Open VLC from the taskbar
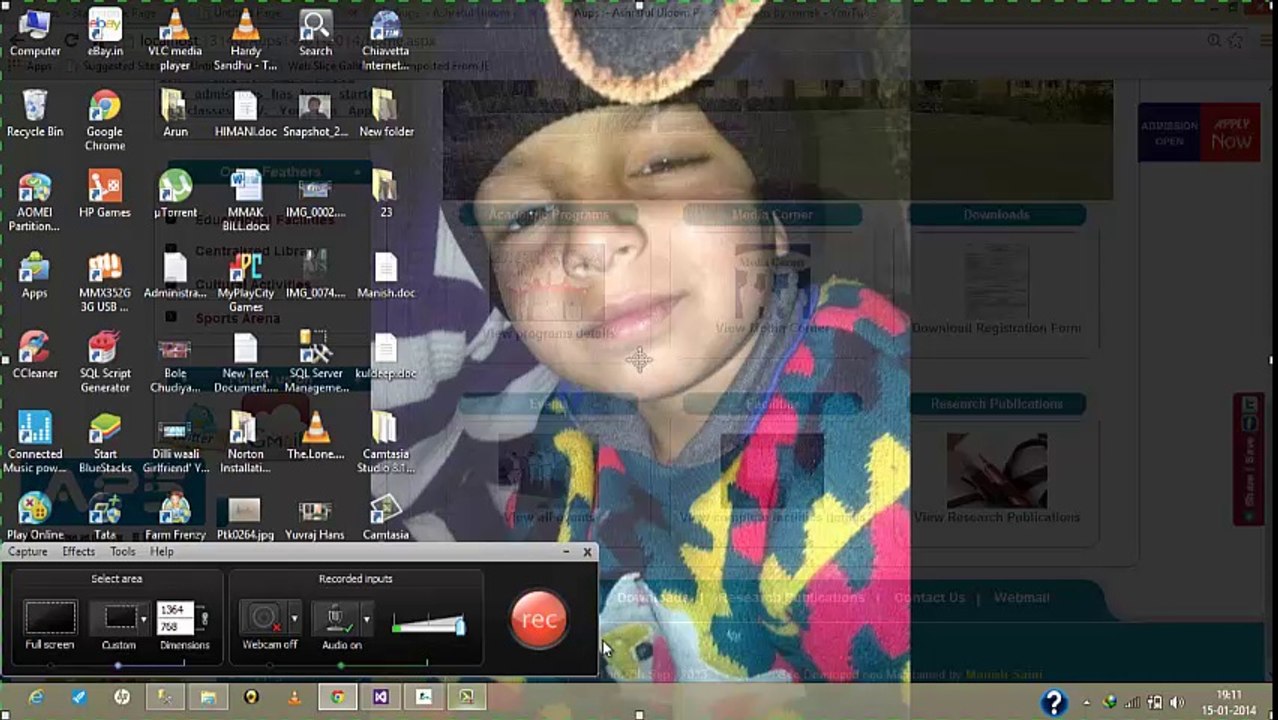The height and width of the screenshot is (720, 1278). click(x=295, y=697)
